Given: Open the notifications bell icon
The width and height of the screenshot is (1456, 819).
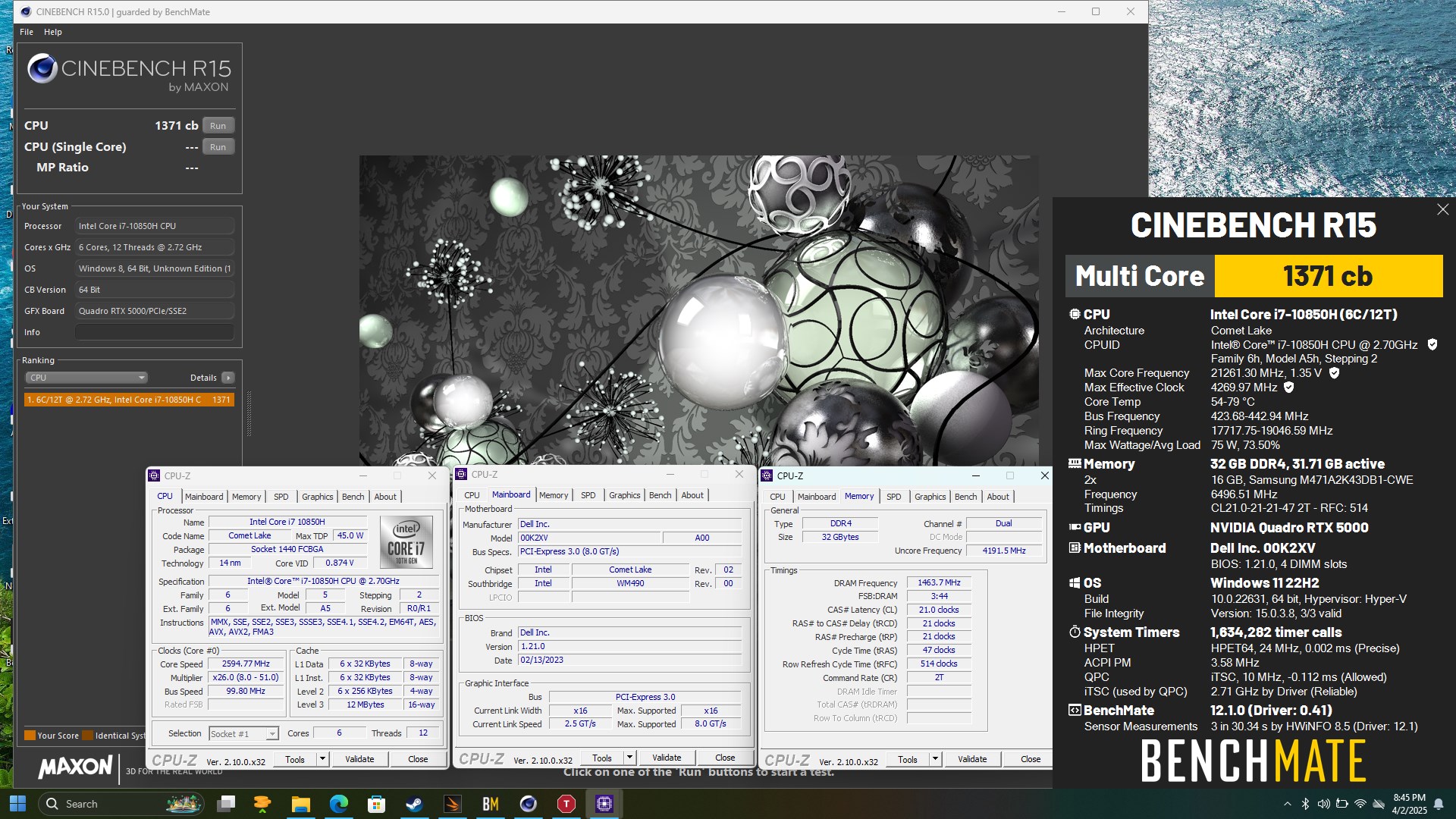Looking at the screenshot, I should pos(1439,804).
